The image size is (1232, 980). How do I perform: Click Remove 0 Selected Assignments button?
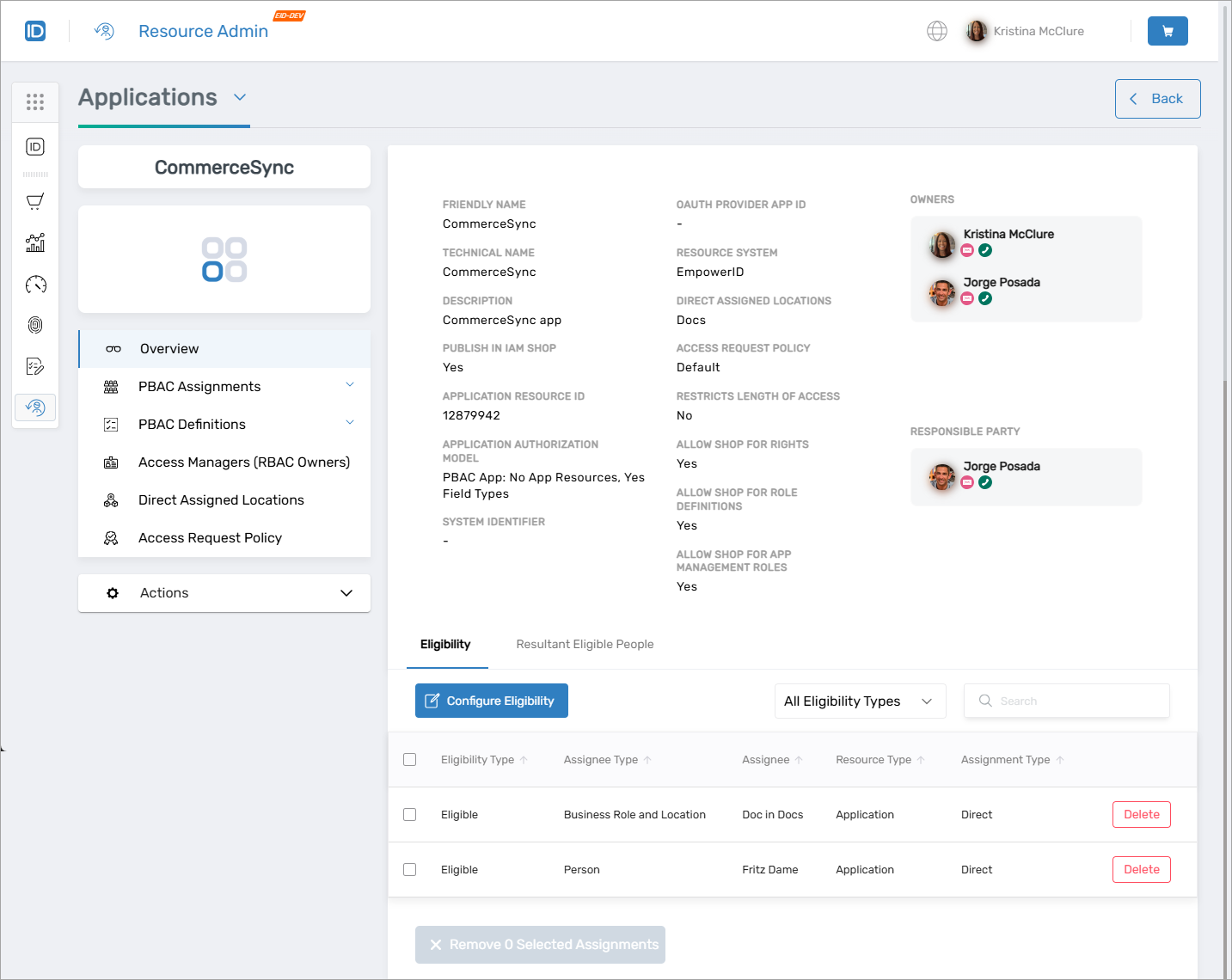540,945
